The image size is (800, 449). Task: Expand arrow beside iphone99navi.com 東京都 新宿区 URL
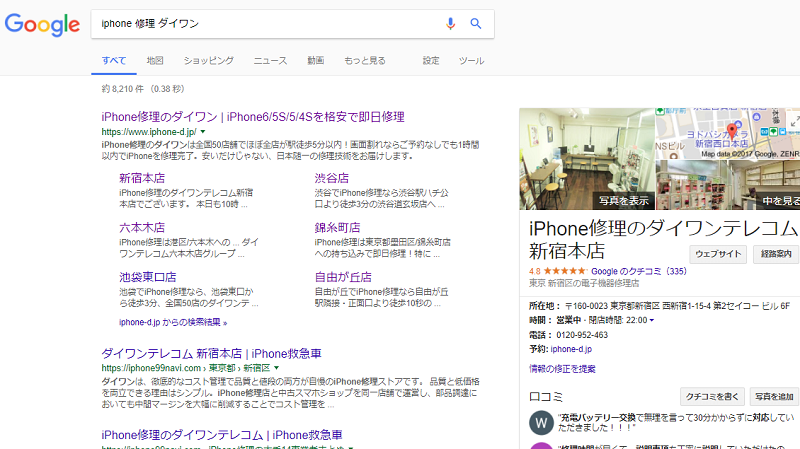tap(277, 368)
